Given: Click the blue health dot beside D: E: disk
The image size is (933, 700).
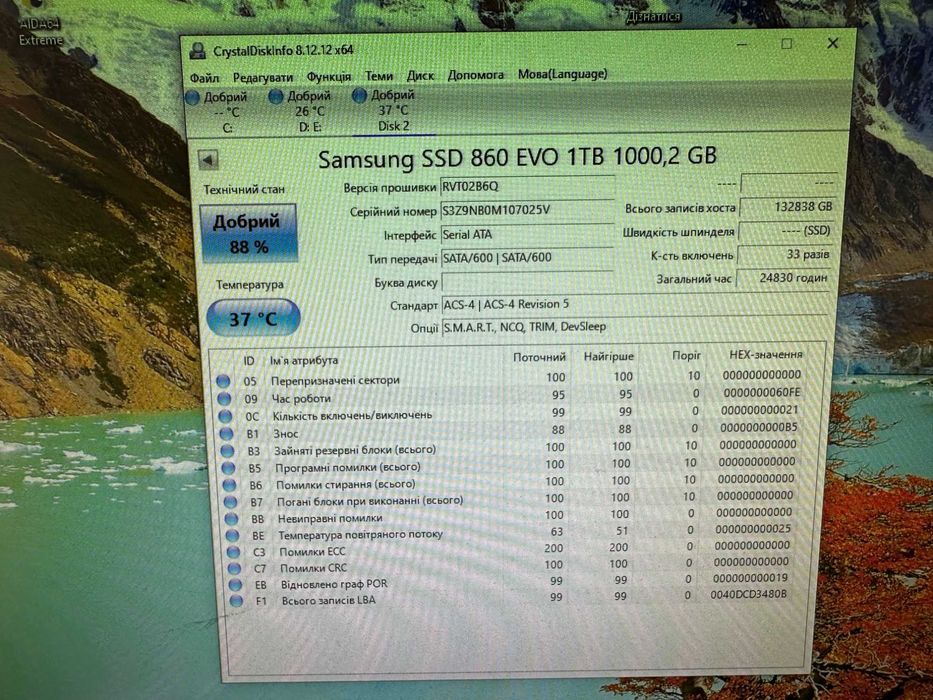Looking at the screenshot, I should [x=275, y=96].
